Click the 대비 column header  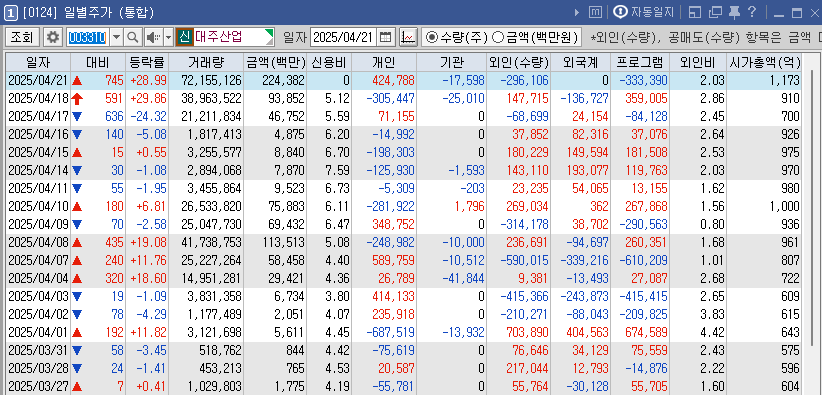(x=98, y=62)
